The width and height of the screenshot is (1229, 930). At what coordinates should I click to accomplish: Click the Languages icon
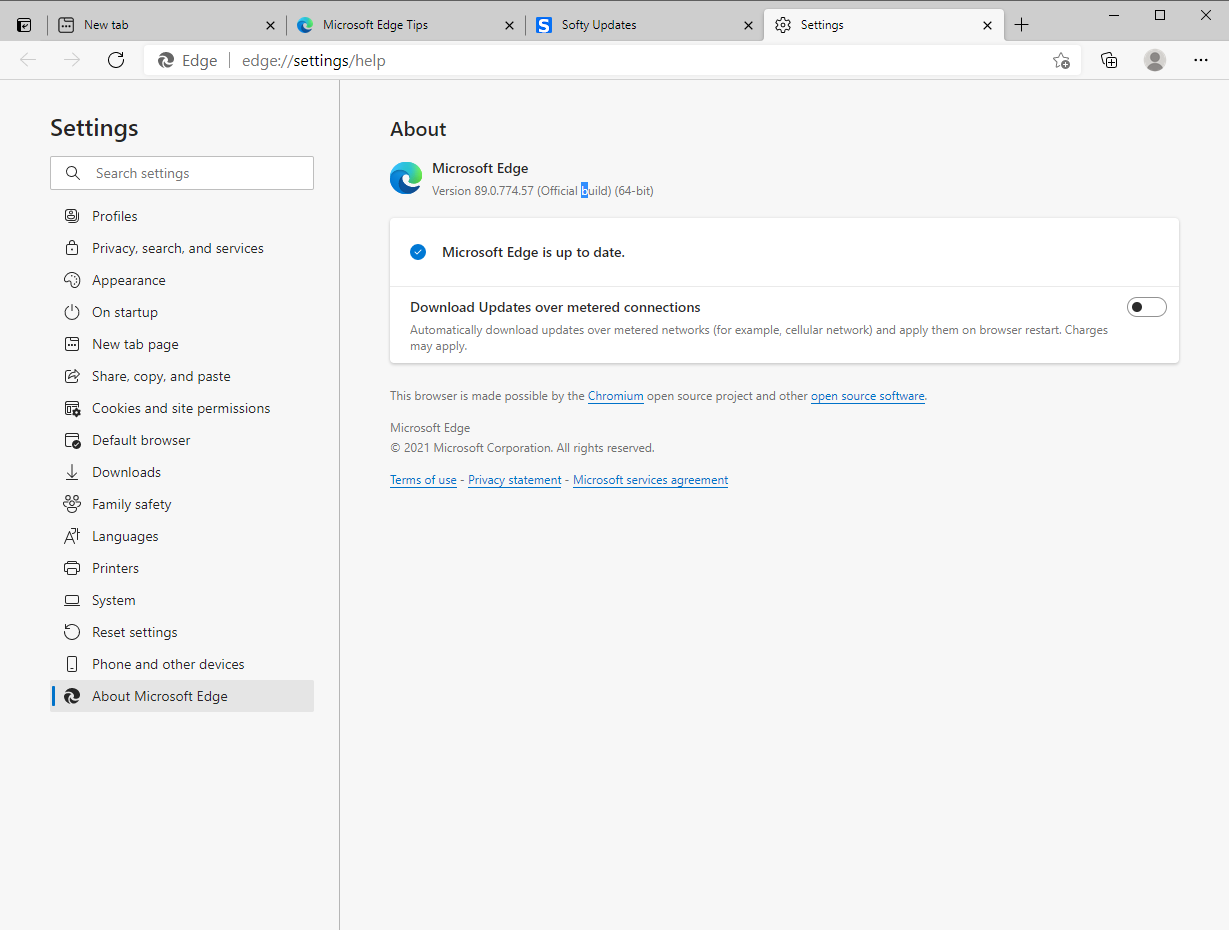pos(72,536)
